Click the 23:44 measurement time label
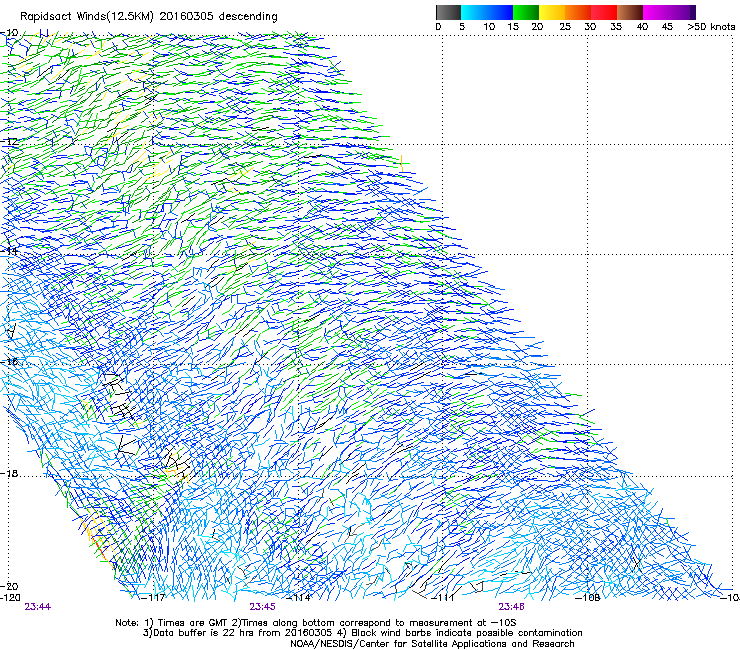The width and height of the screenshot is (740, 650). 38,607
